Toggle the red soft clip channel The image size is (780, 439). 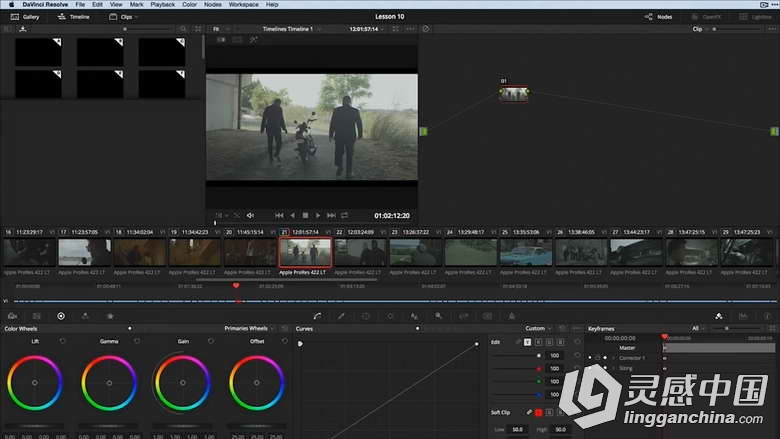538,413
